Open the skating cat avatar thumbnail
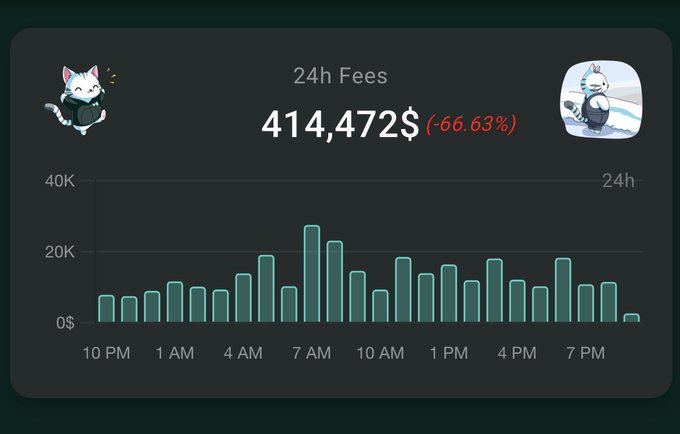The width and height of the screenshot is (680, 434). click(602, 100)
